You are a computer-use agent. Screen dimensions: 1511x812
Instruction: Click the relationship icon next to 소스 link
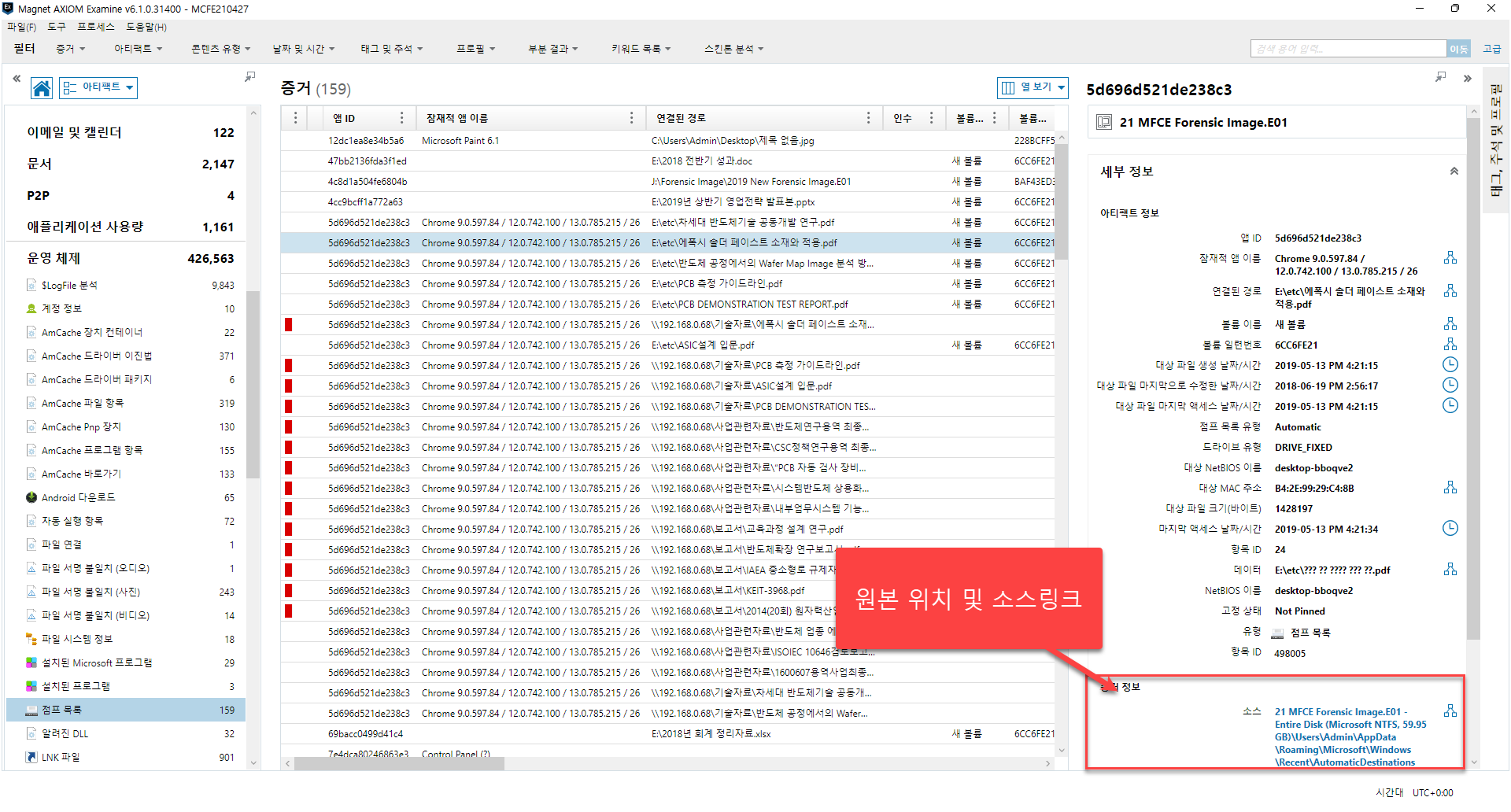pyautogui.click(x=1450, y=711)
